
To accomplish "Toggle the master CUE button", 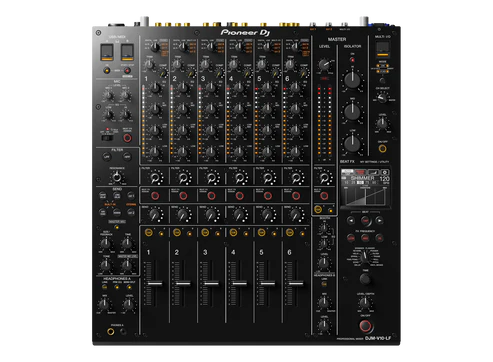I will pyautogui.click(x=318, y=209).
